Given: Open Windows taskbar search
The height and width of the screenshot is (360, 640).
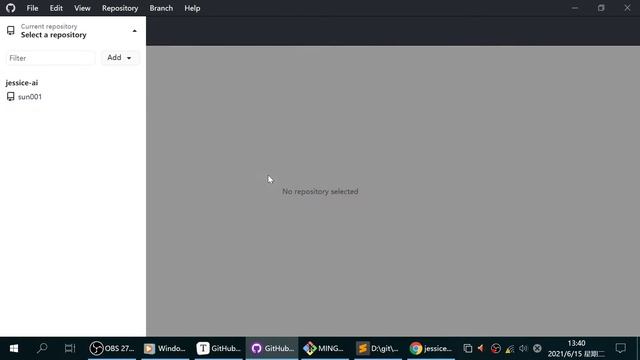Looking at the screenshot, I should [x=42, y=349].
